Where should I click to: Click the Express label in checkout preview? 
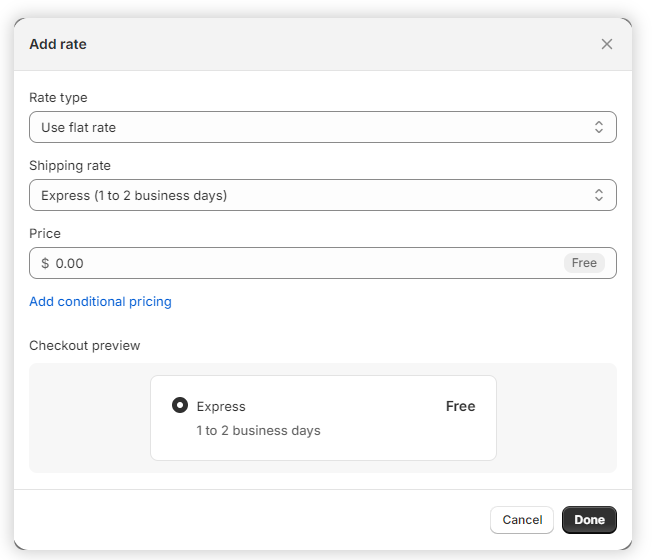pos(221,406)
